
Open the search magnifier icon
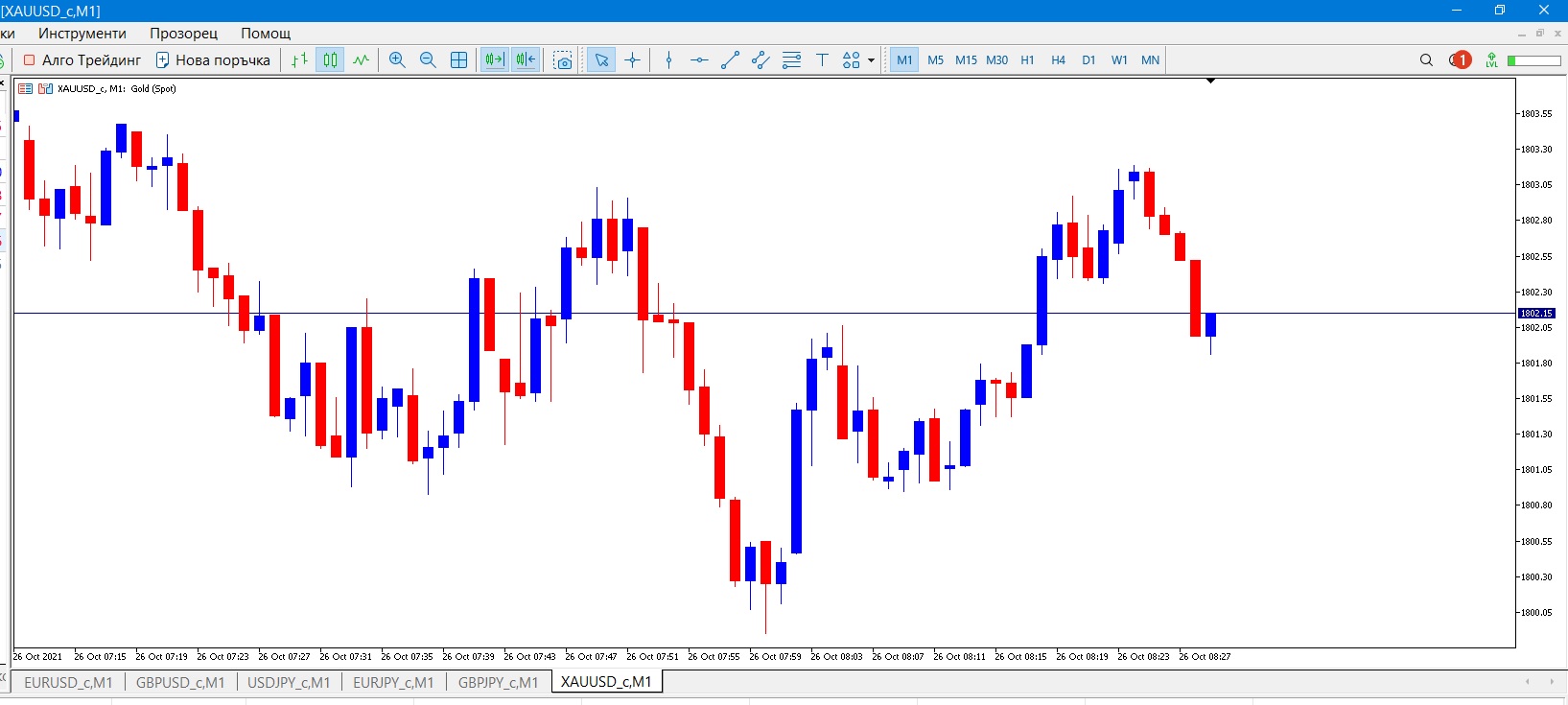pyautogui.click(x=1426, y=59)
